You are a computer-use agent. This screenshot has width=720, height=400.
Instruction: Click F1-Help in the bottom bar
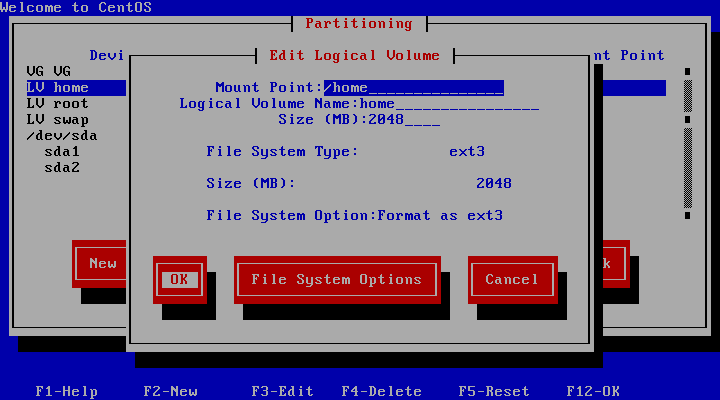pyautogui.click(x=66, y=392)
